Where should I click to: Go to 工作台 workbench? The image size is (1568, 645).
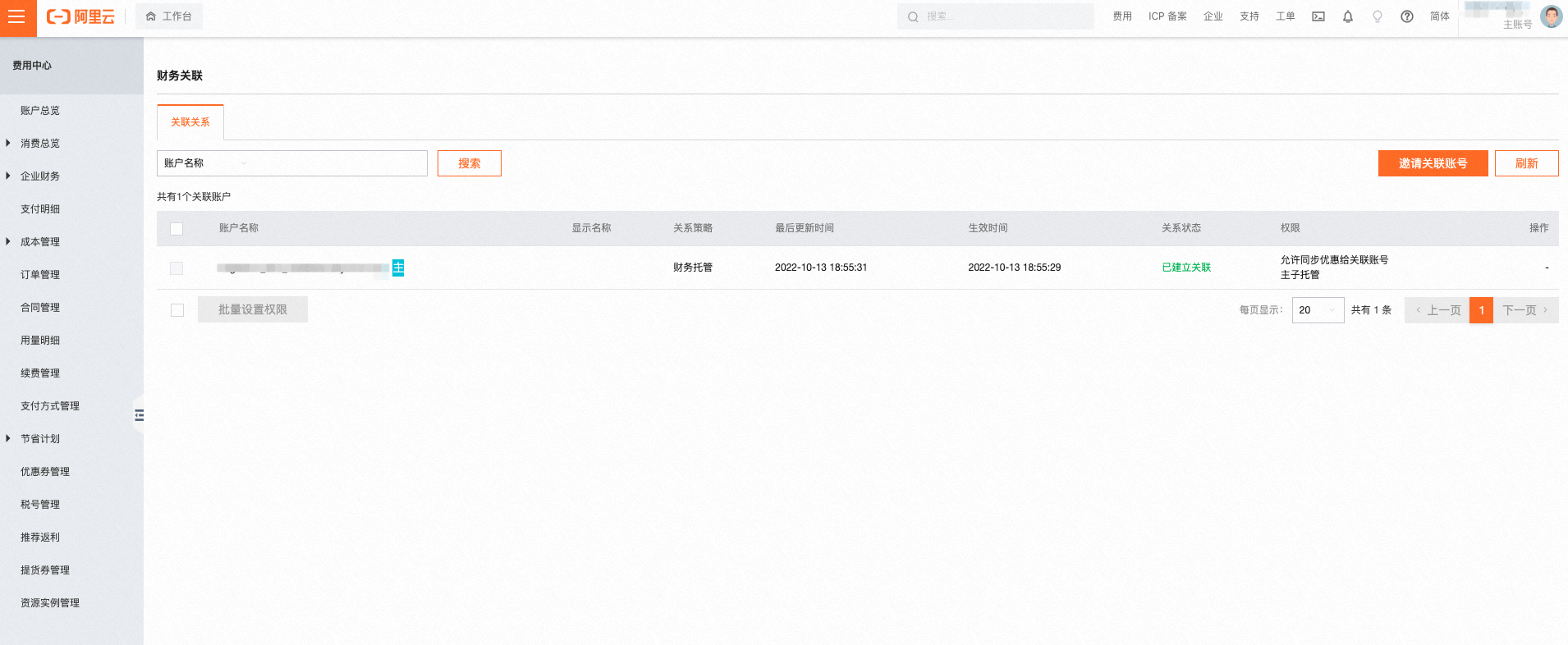click(169, 16)
